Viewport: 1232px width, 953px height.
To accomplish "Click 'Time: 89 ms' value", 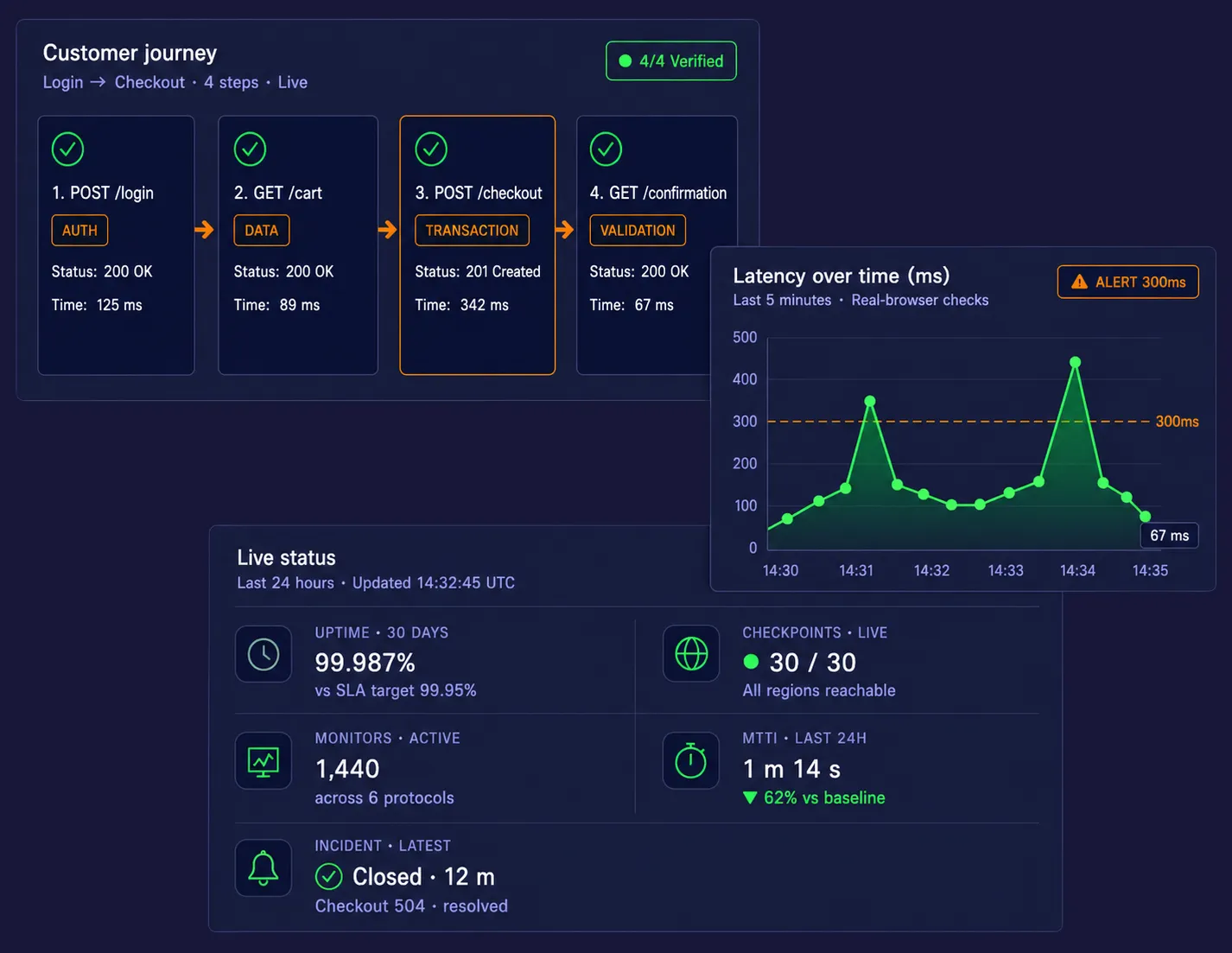I will click(x=276, y=305).
